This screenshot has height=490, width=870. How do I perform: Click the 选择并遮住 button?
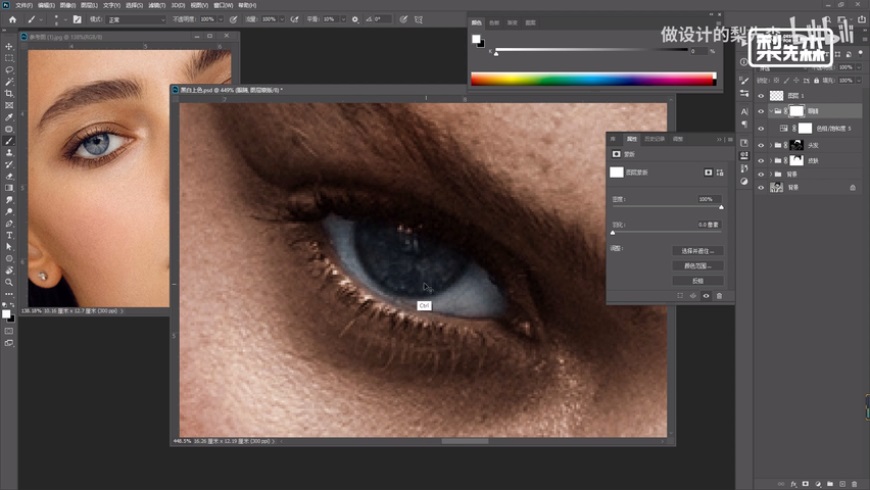pos(697,251)
